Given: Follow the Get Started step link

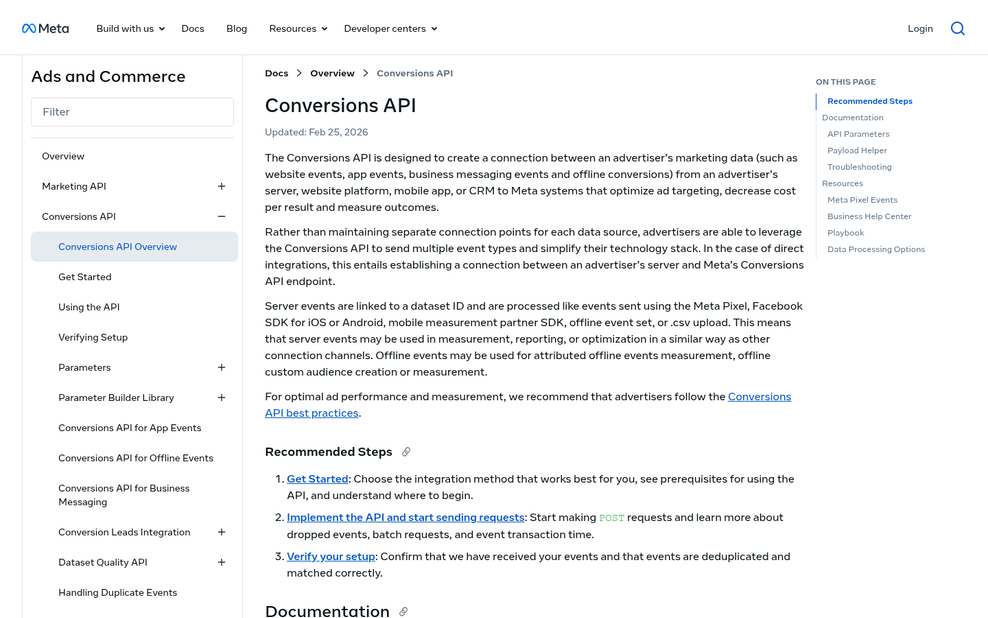Looking at the screenshot, I should click(317, 479).
